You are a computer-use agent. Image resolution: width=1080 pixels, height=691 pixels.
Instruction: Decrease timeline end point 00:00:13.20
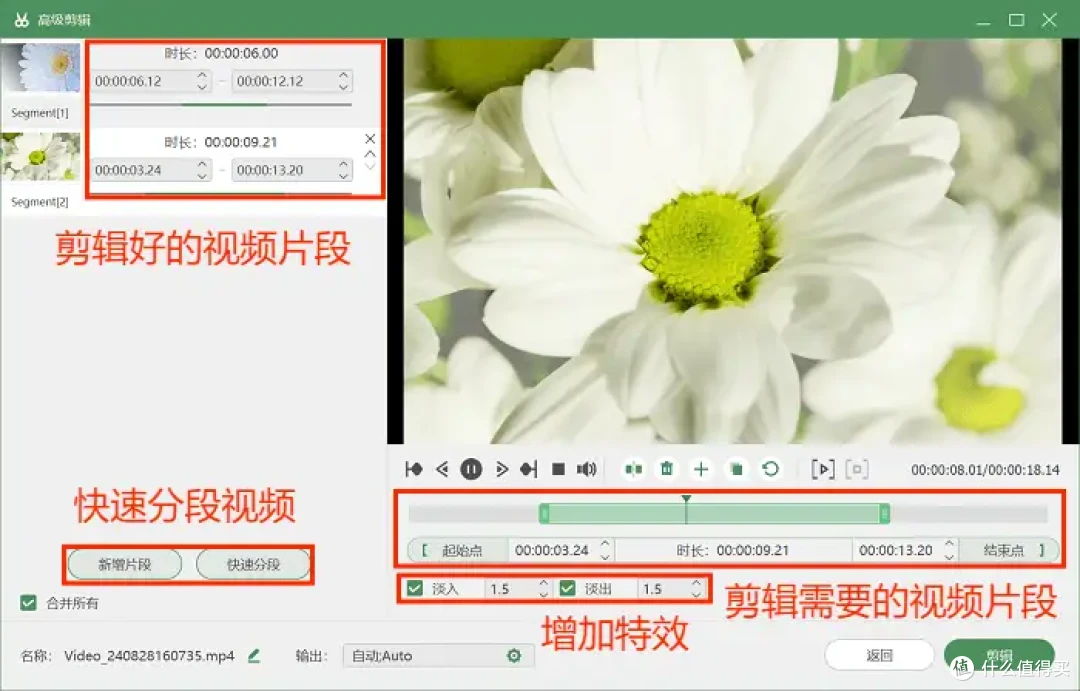(x=949, y=555)
